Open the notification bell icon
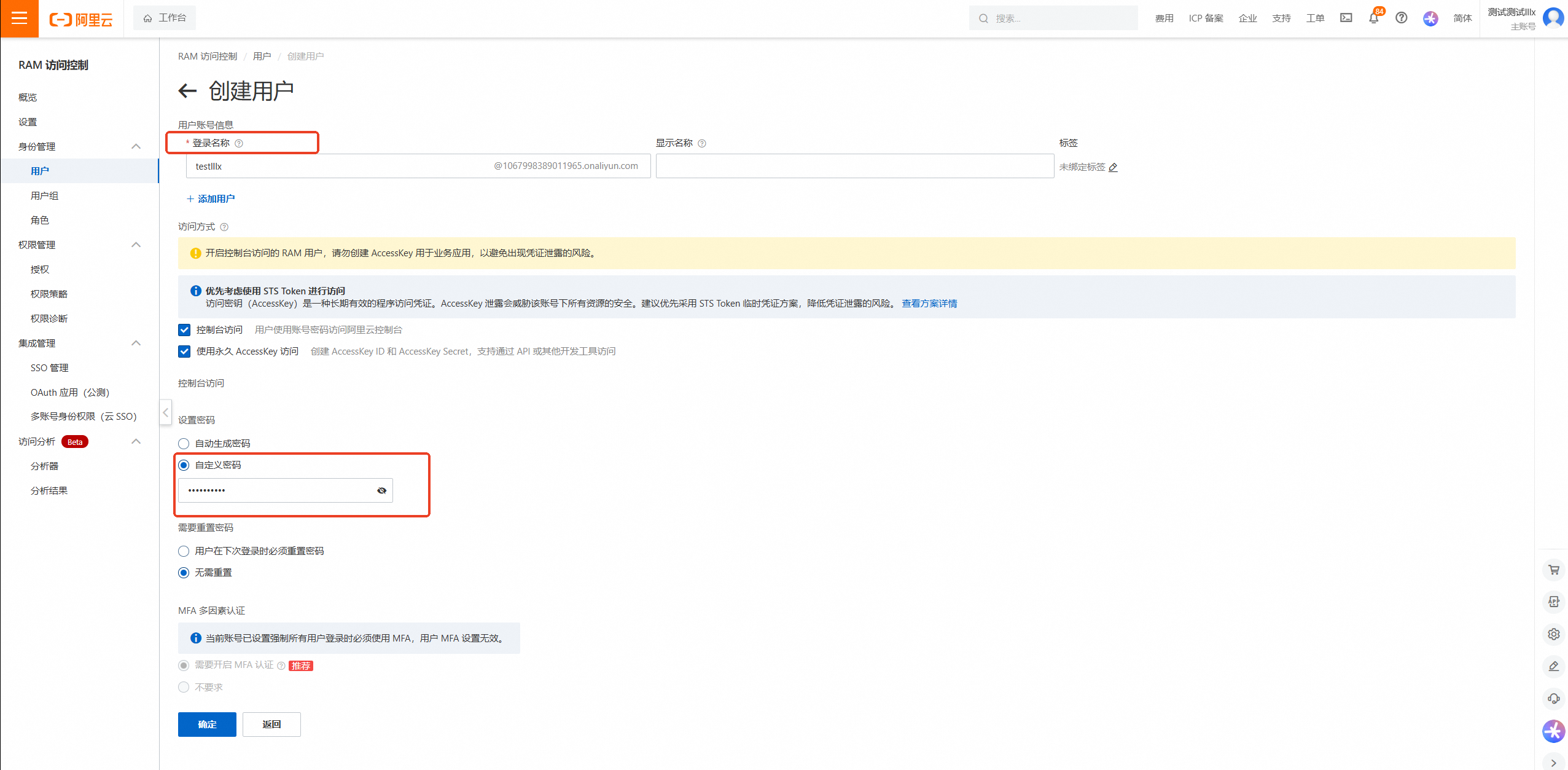 coord(1373,18)
